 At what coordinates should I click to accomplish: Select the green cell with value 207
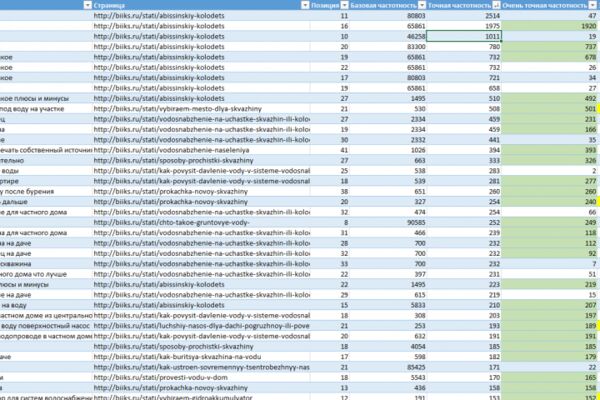(550, 305)
